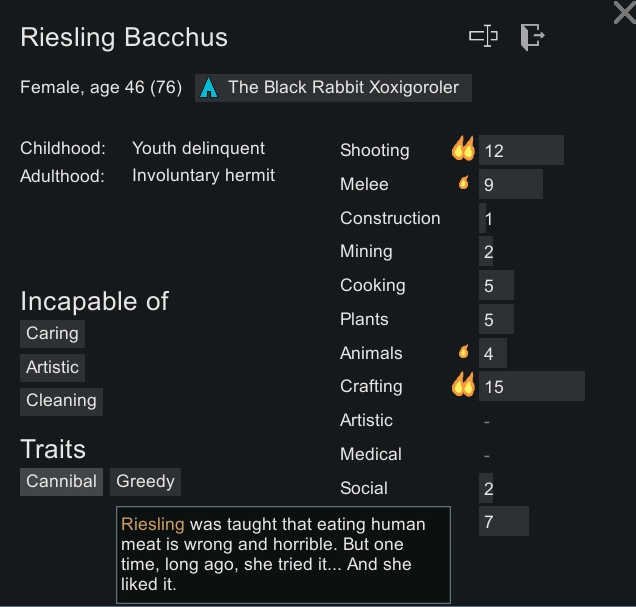Click the Caring incapability tag
Screen dimensions: 636x607
(52, 334)
